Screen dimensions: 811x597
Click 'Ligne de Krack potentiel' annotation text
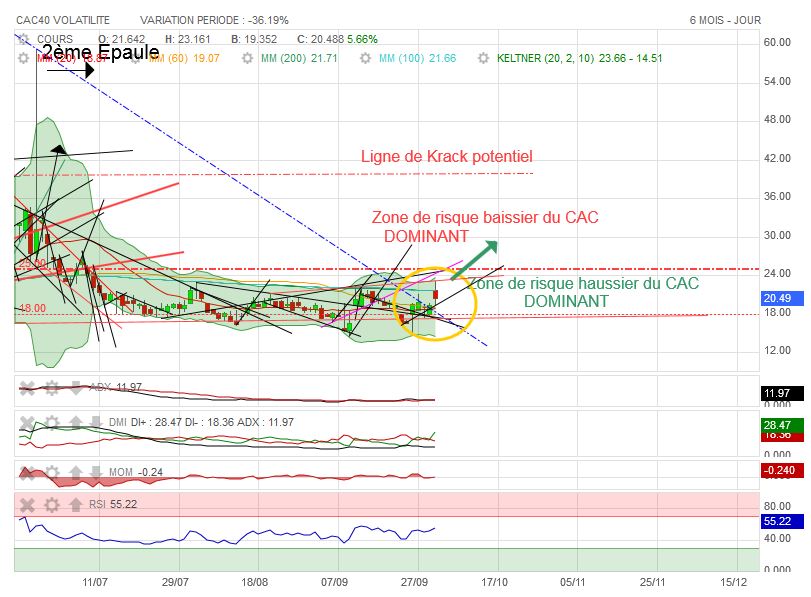446,156
